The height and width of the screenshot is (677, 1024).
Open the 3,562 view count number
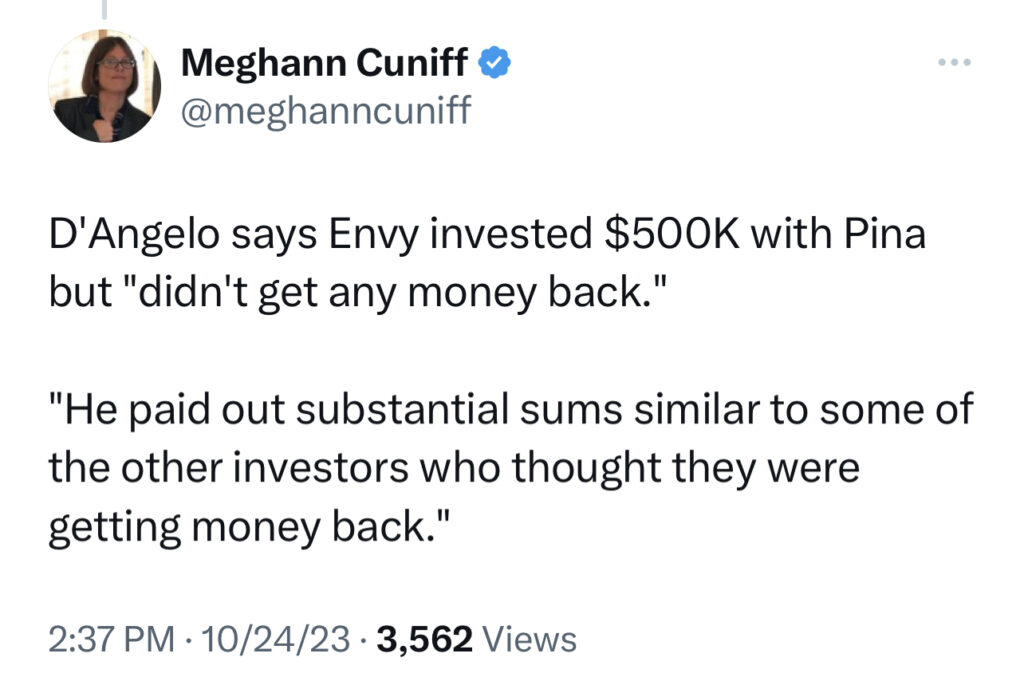[x=424, y=639]
